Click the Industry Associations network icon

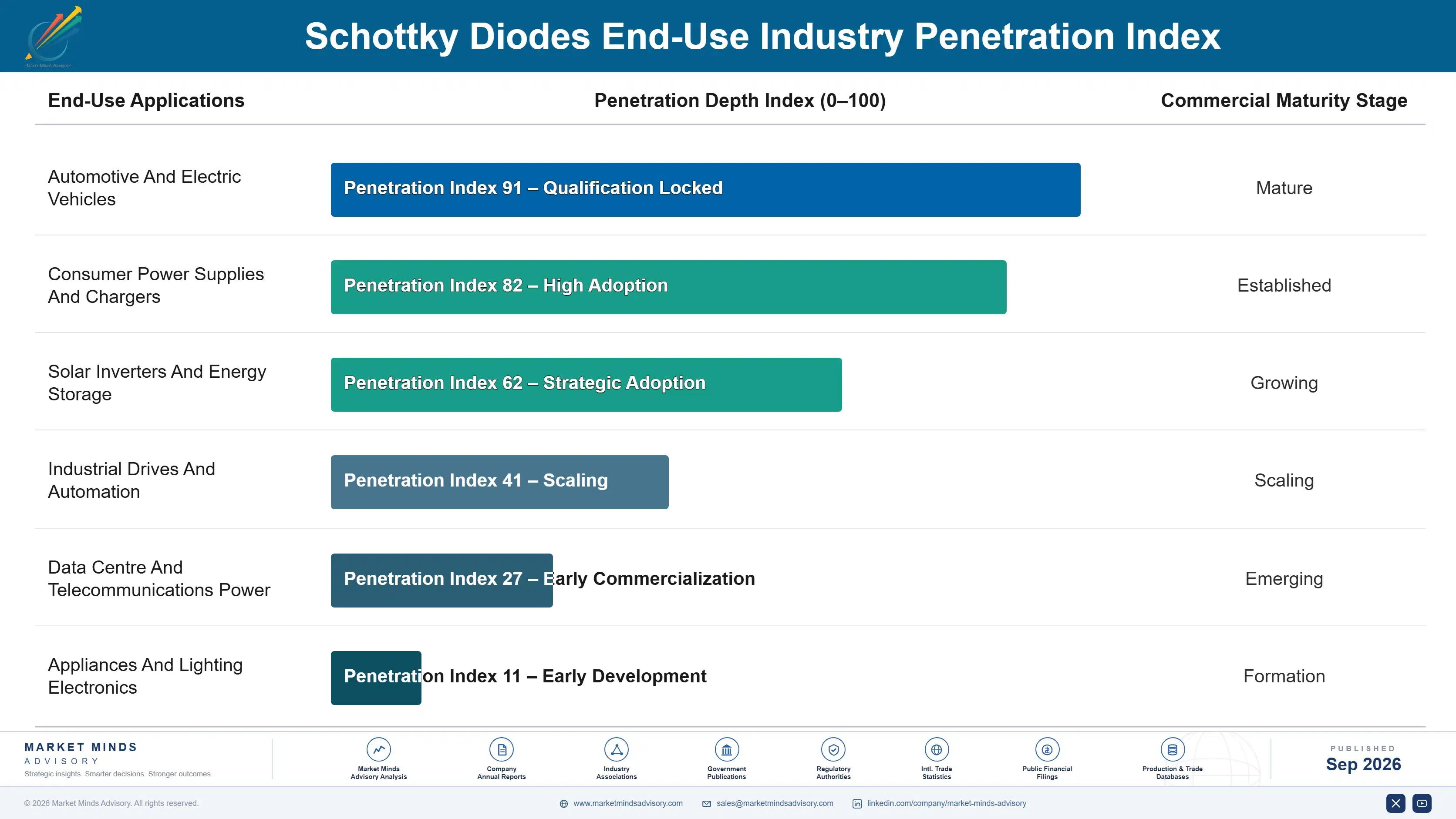[617, 749]
